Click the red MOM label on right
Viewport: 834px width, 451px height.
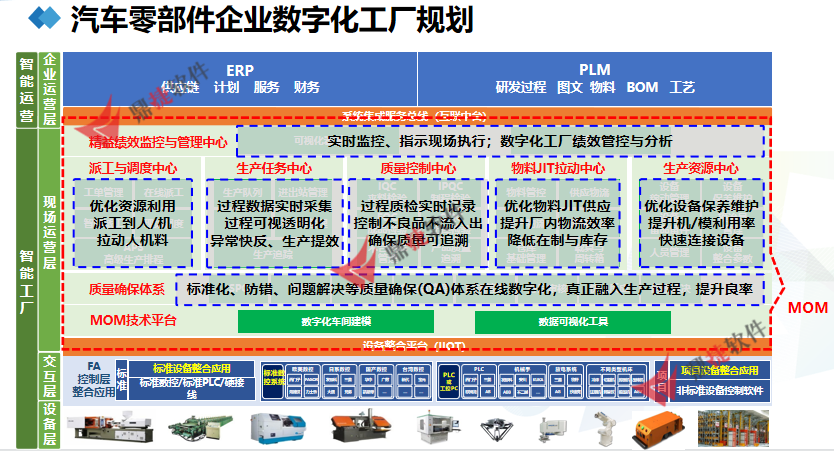[x=808, y=307]
